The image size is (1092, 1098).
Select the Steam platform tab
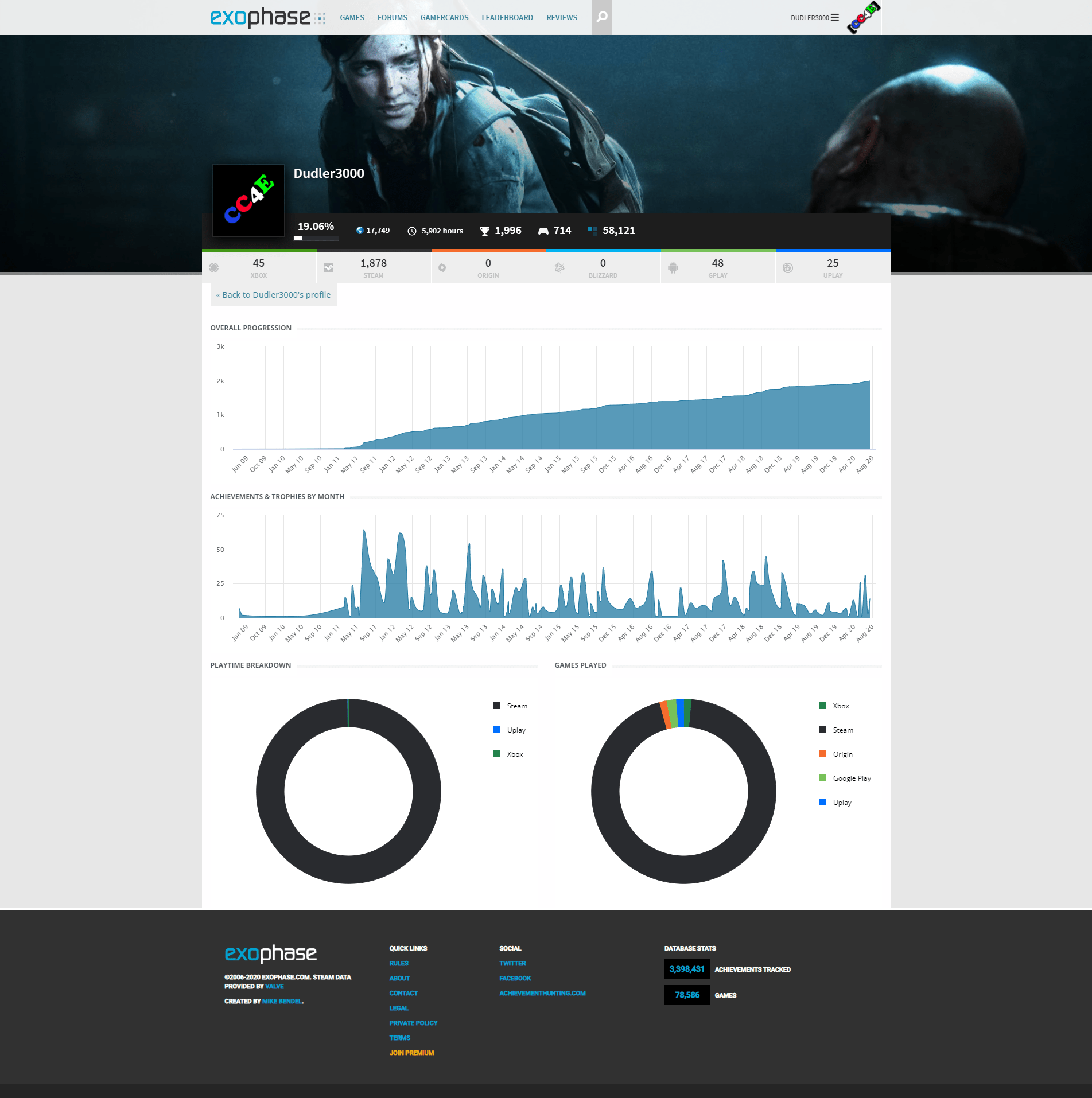click(x=374, y=267)
